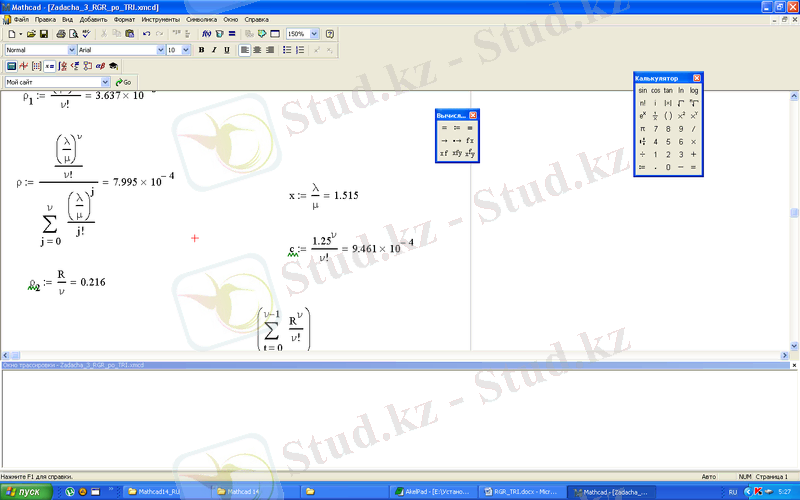Open the Boolean palette
Image resolution: width=800 pixels, height=500 pixels.
click(75, 66)
